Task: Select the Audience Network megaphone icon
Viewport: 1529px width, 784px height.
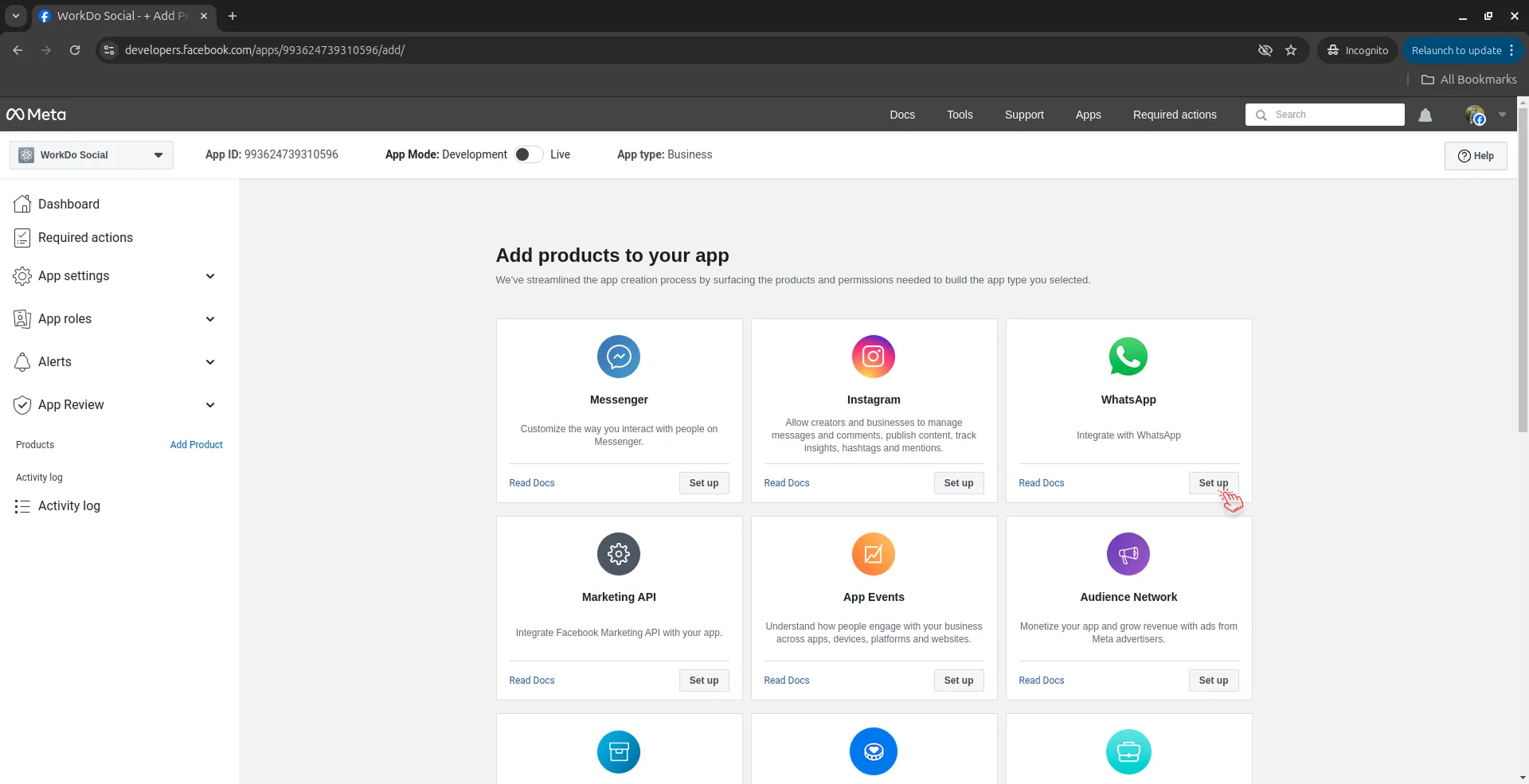Action: point(1128,554)
